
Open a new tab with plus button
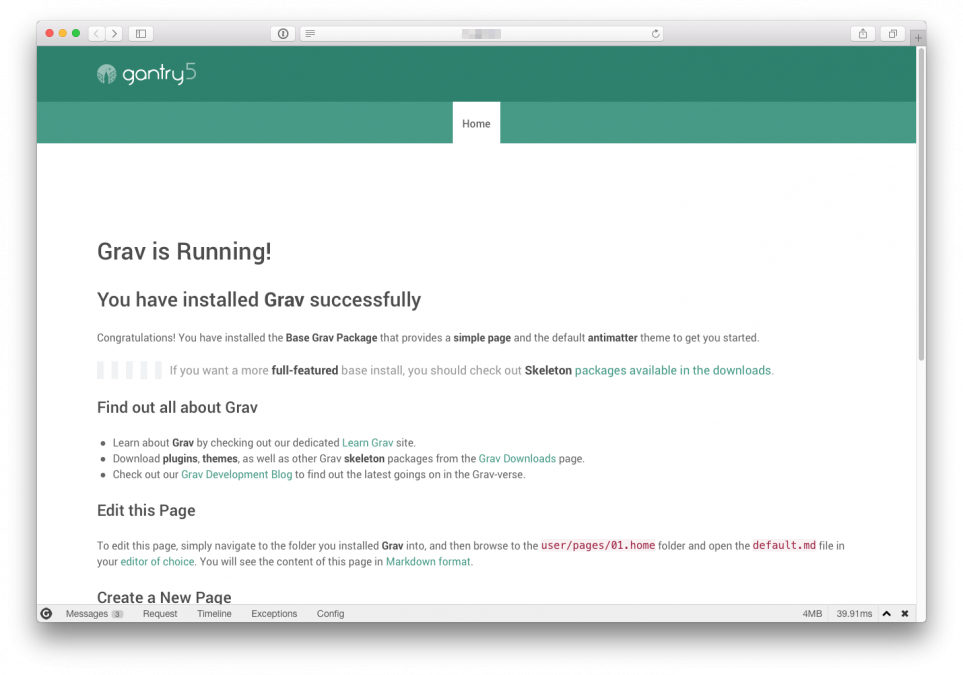[918, 38]
